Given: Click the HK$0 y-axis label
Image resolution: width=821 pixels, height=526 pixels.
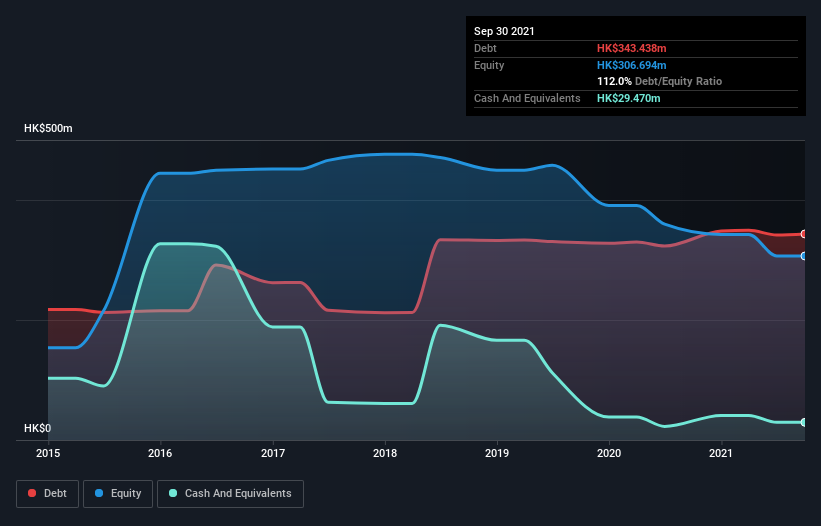Looking at the screenshot, I should tap(38, 428).
